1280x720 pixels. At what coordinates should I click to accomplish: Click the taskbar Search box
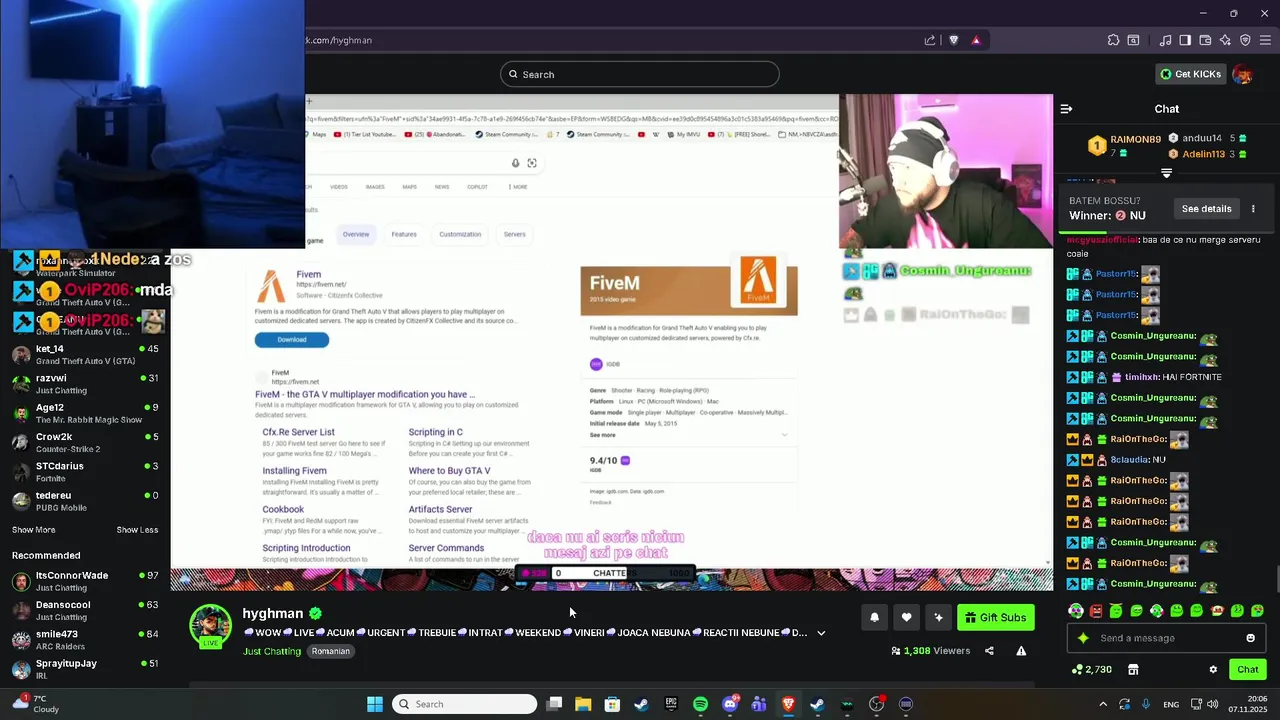pos(463,704)
